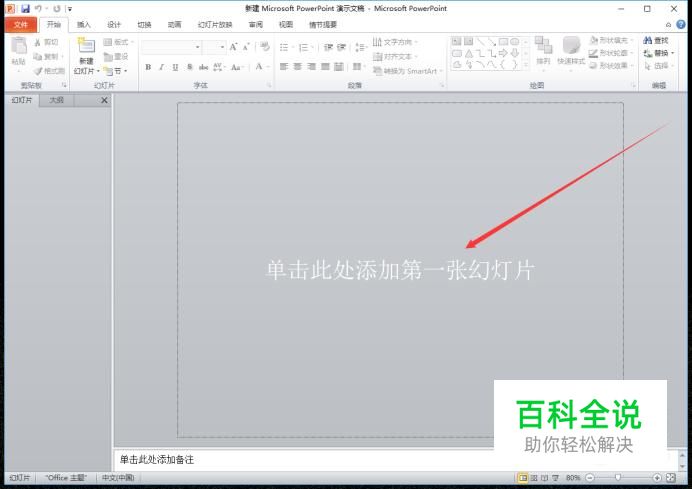The image size is (692, 489).
Task: Click the Cut scissors icon
Action: coord(38,42)
